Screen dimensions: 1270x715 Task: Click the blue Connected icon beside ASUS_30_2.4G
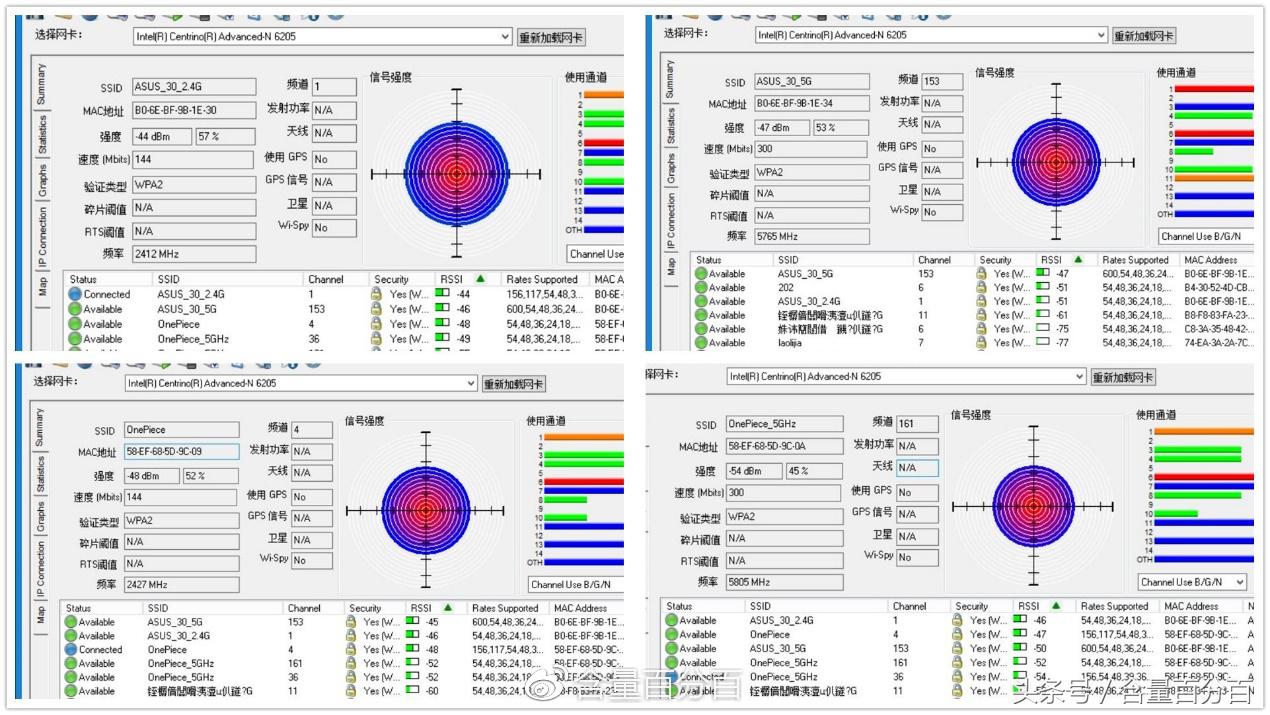pos(75,295)
